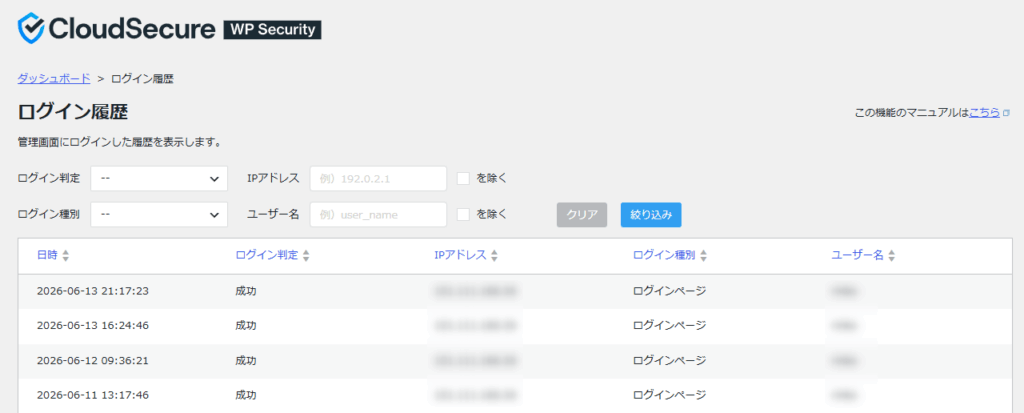Check を除く box for IPアドレス
The width and height of the screenshot is (1024, 413).
coord(464,178)
